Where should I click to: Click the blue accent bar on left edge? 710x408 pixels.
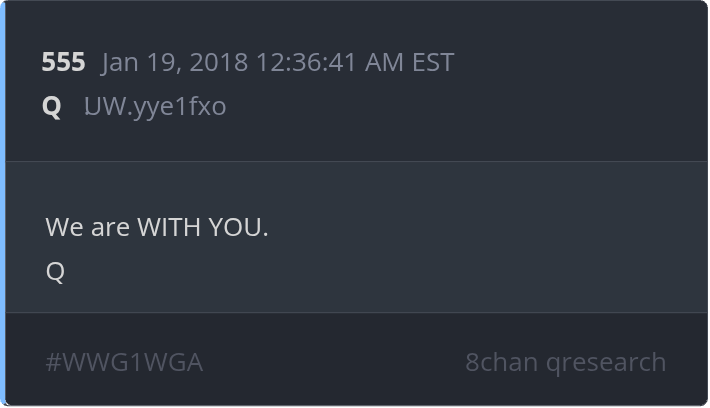[3, 204]
